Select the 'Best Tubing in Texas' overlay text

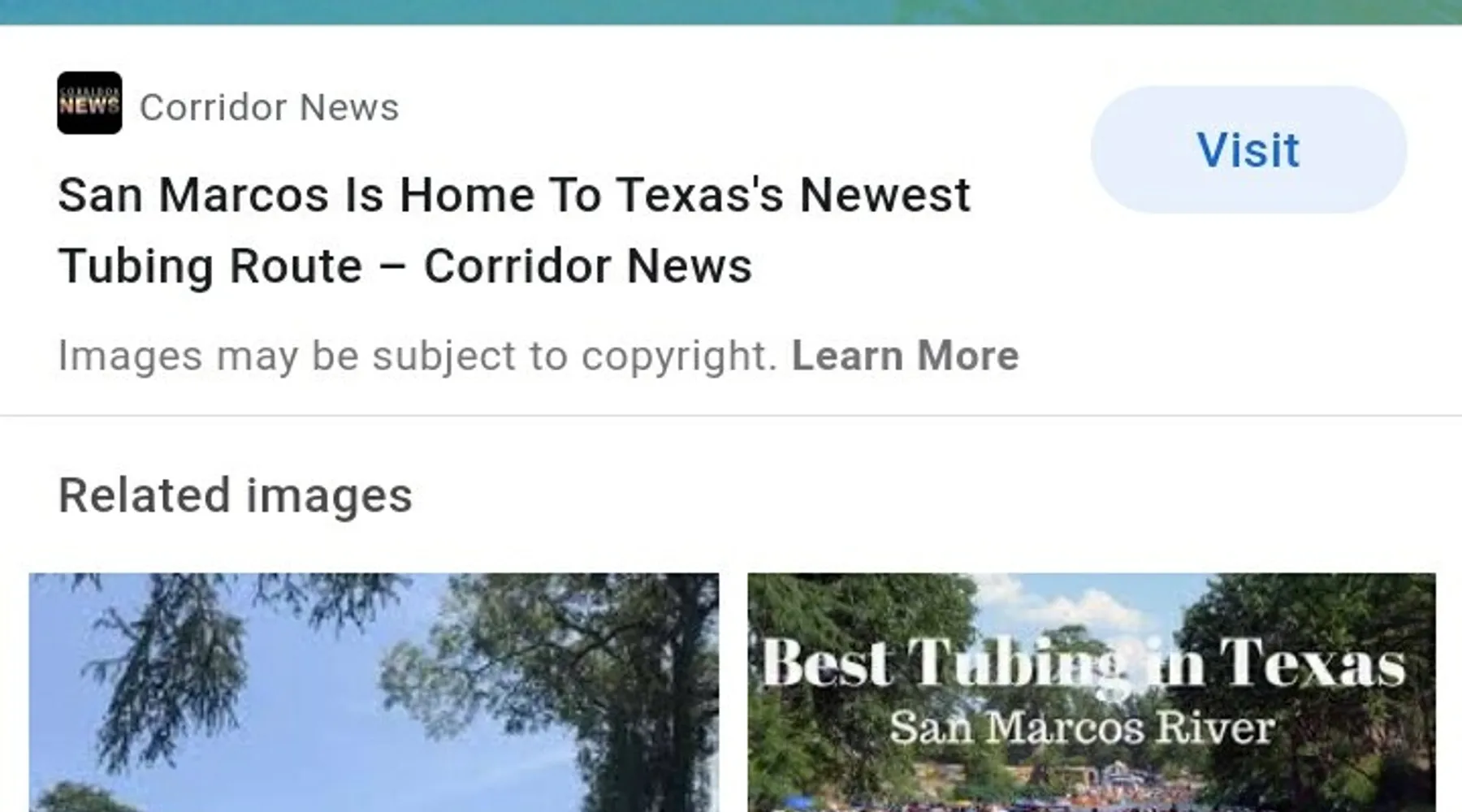(x=1084, y=663)
